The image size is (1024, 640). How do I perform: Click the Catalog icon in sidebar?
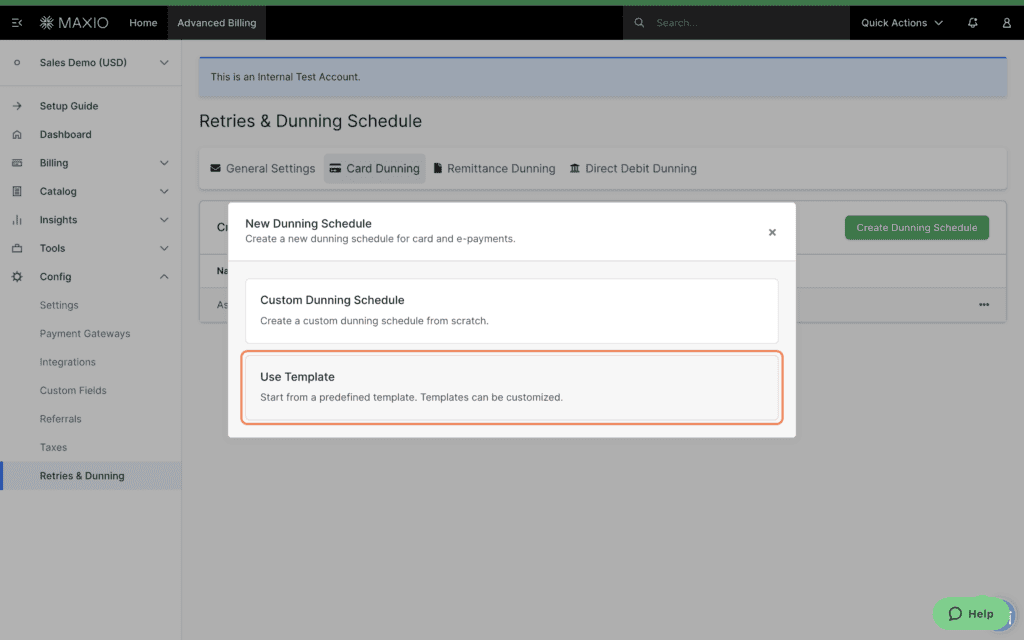(x=17, y=191)
